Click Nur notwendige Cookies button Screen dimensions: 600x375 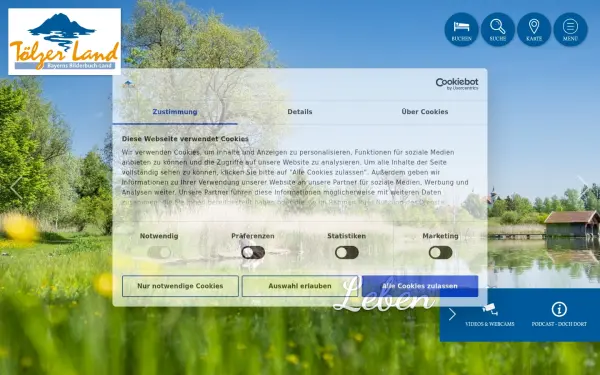[180, 286]
